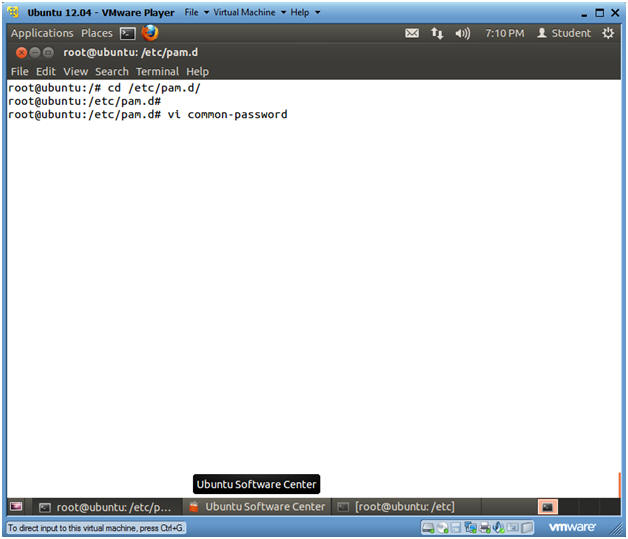Image resolution: width=628 pixels, height=539 pixels.
Task: Switch to root@ubuntu: /etc/p... taskbar window
Action: 107,507
